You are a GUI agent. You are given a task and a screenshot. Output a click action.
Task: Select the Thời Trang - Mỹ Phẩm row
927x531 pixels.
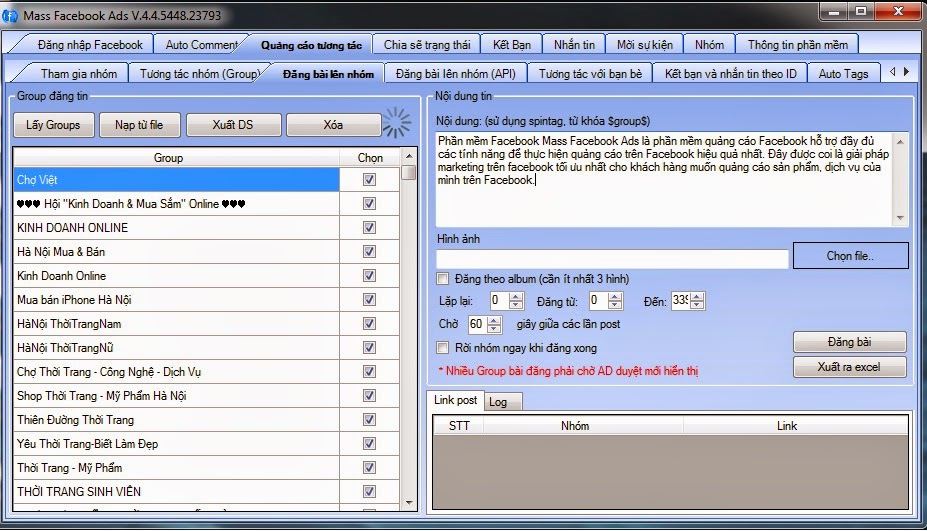click(x=176, y=468)
